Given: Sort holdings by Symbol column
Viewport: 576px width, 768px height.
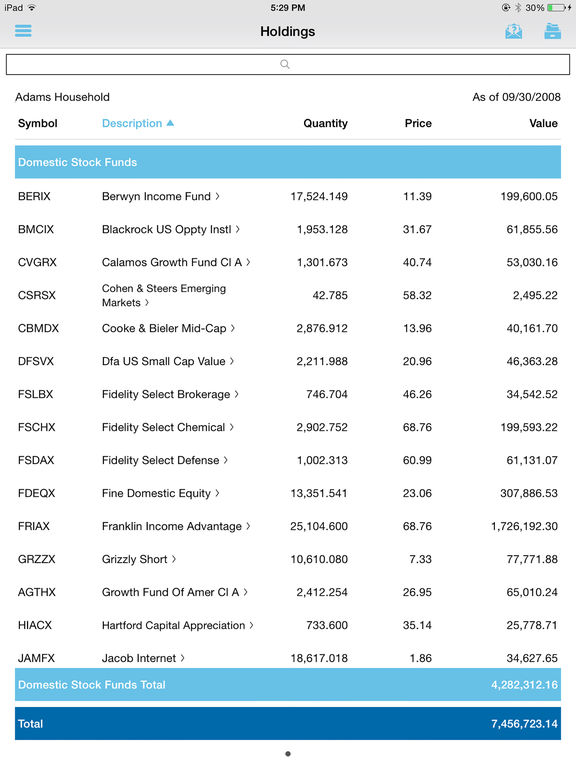Looking at the screenshot, I should tap(38, 123).
